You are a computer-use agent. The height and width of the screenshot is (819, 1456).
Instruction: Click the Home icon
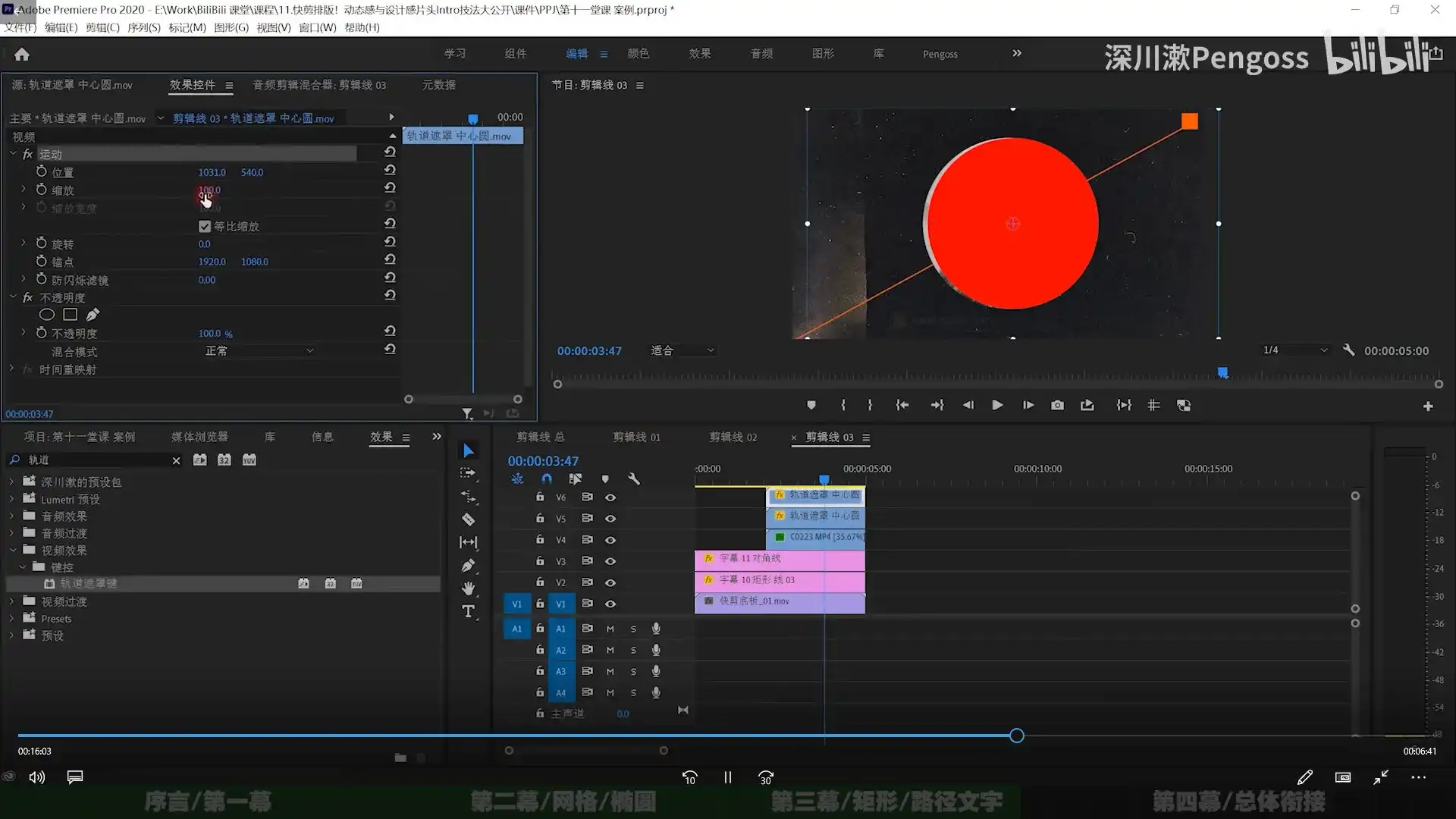tap(22, 54)
